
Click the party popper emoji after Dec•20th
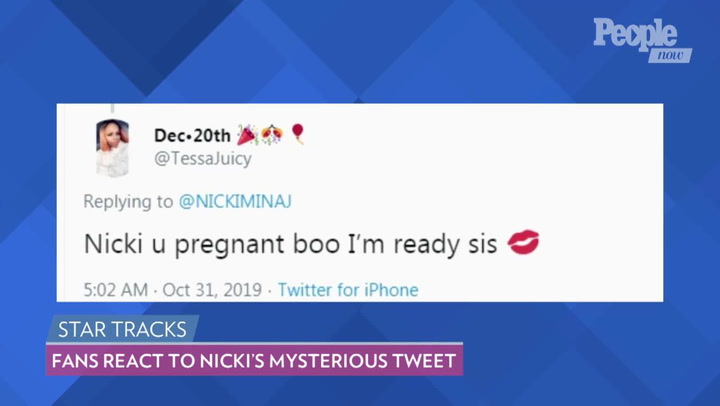[247, 135]
